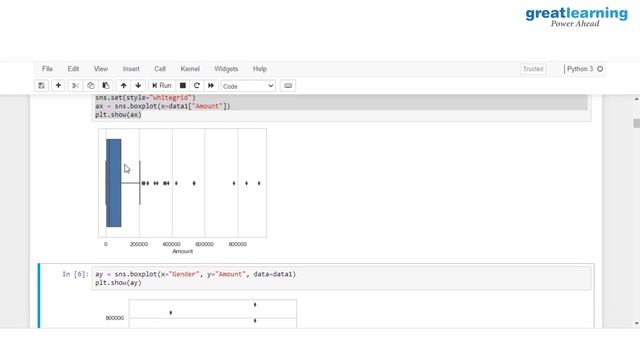Click into the In [6] code cell

coord(342,278)
